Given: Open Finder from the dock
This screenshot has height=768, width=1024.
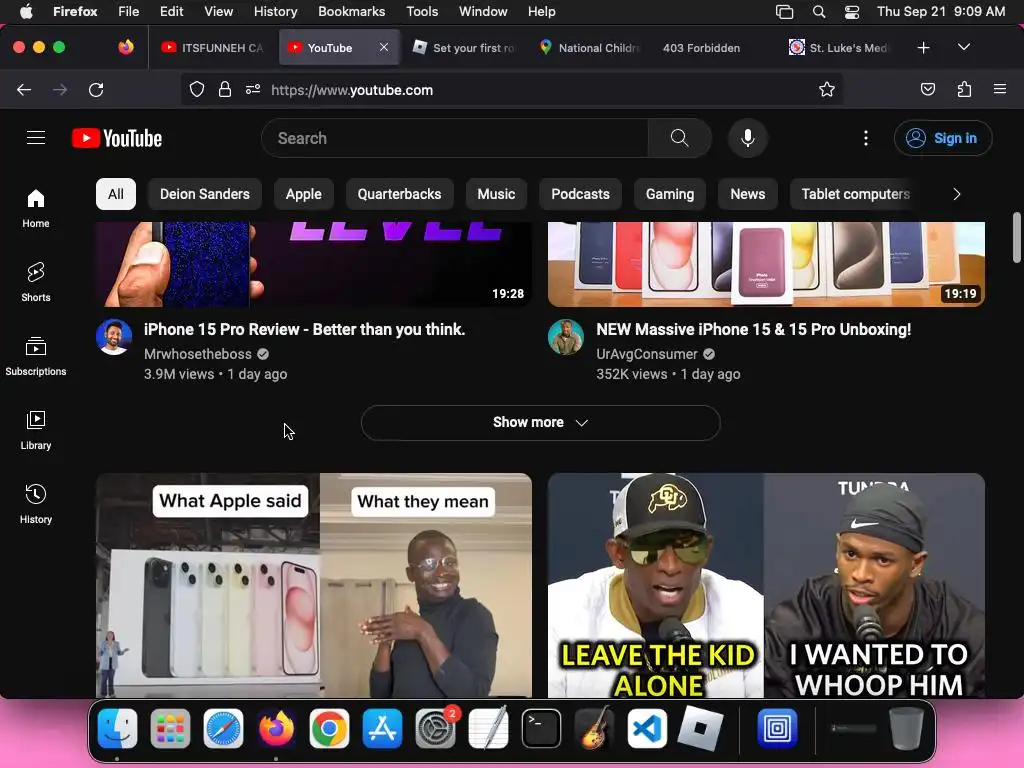Looking at the screenshot, I should [117, 728].
